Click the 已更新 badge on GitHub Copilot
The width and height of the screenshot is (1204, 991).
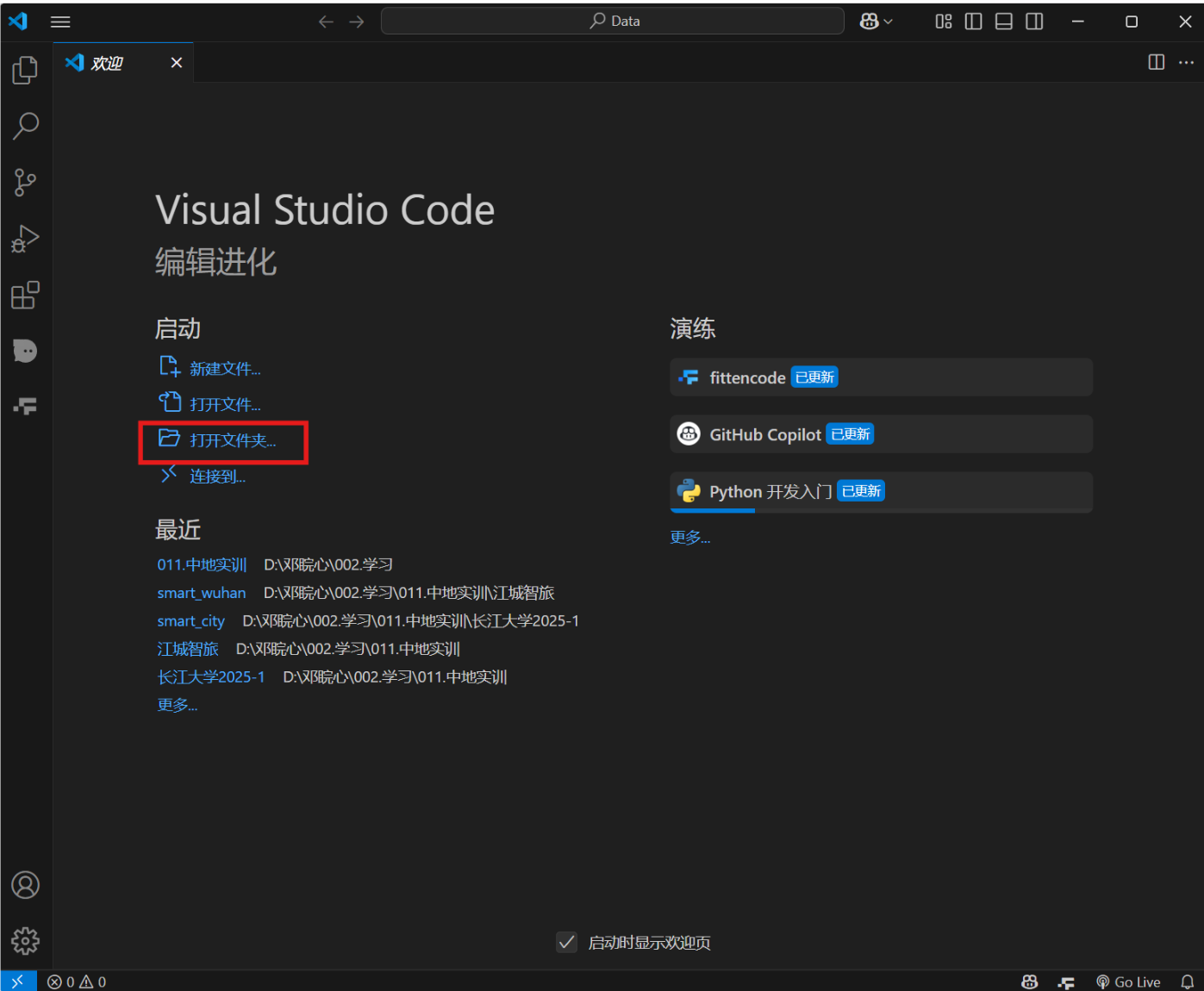[x=851, y=434]
